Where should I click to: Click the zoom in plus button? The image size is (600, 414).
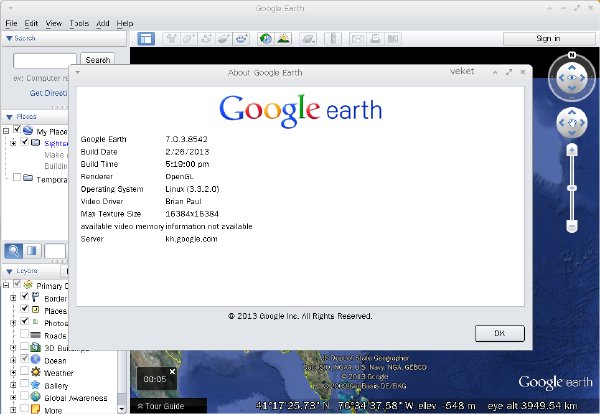pyautogui.click(x=572, y=150)
